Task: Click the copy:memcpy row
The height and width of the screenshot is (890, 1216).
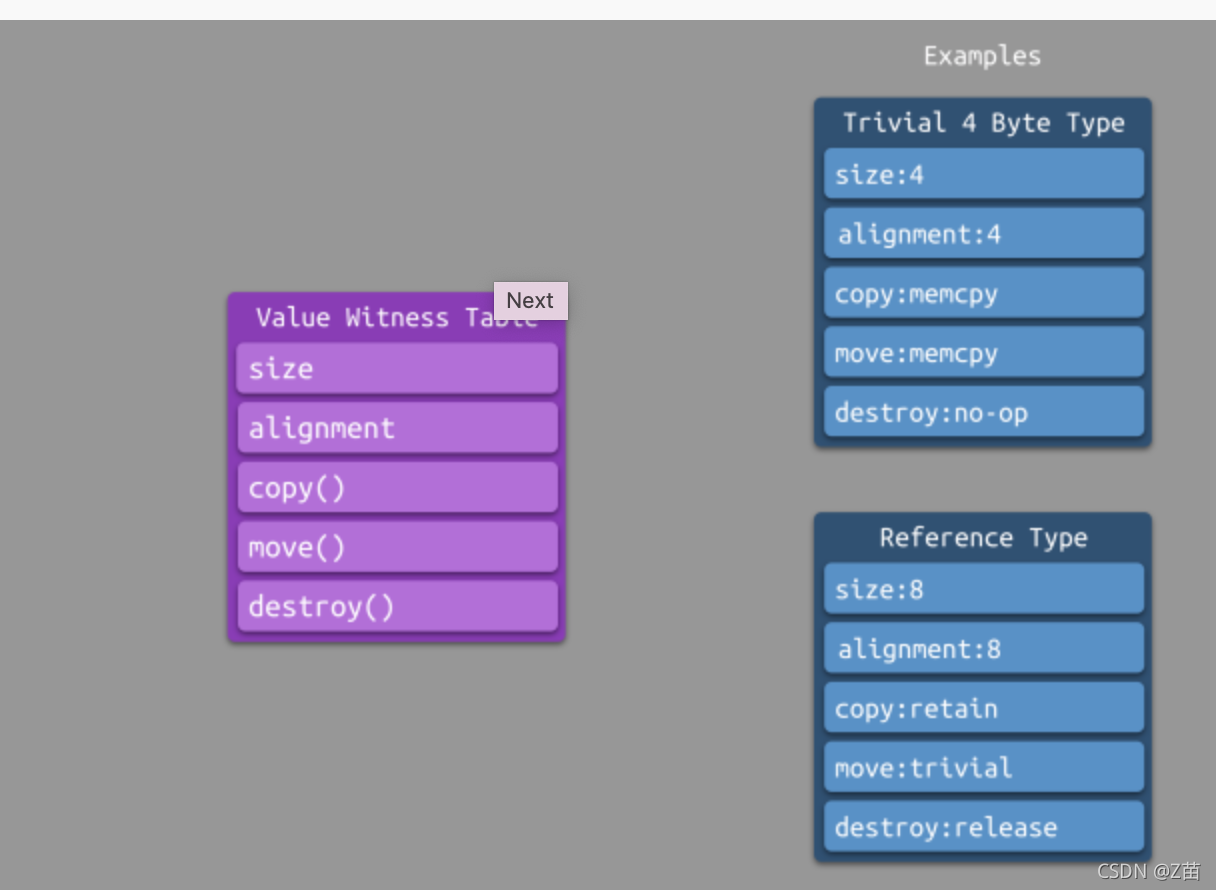Action: (x=984, y=293)
